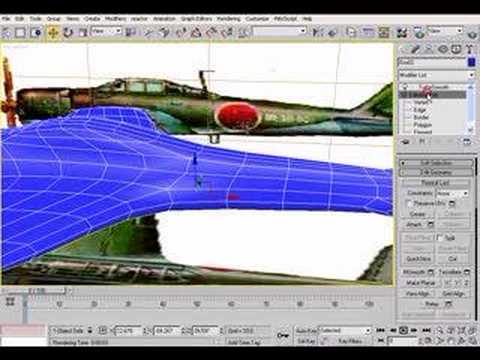
Task: Collapse the Soft Selection rollout
Action: pyautogui.click(x=436, y=163)
